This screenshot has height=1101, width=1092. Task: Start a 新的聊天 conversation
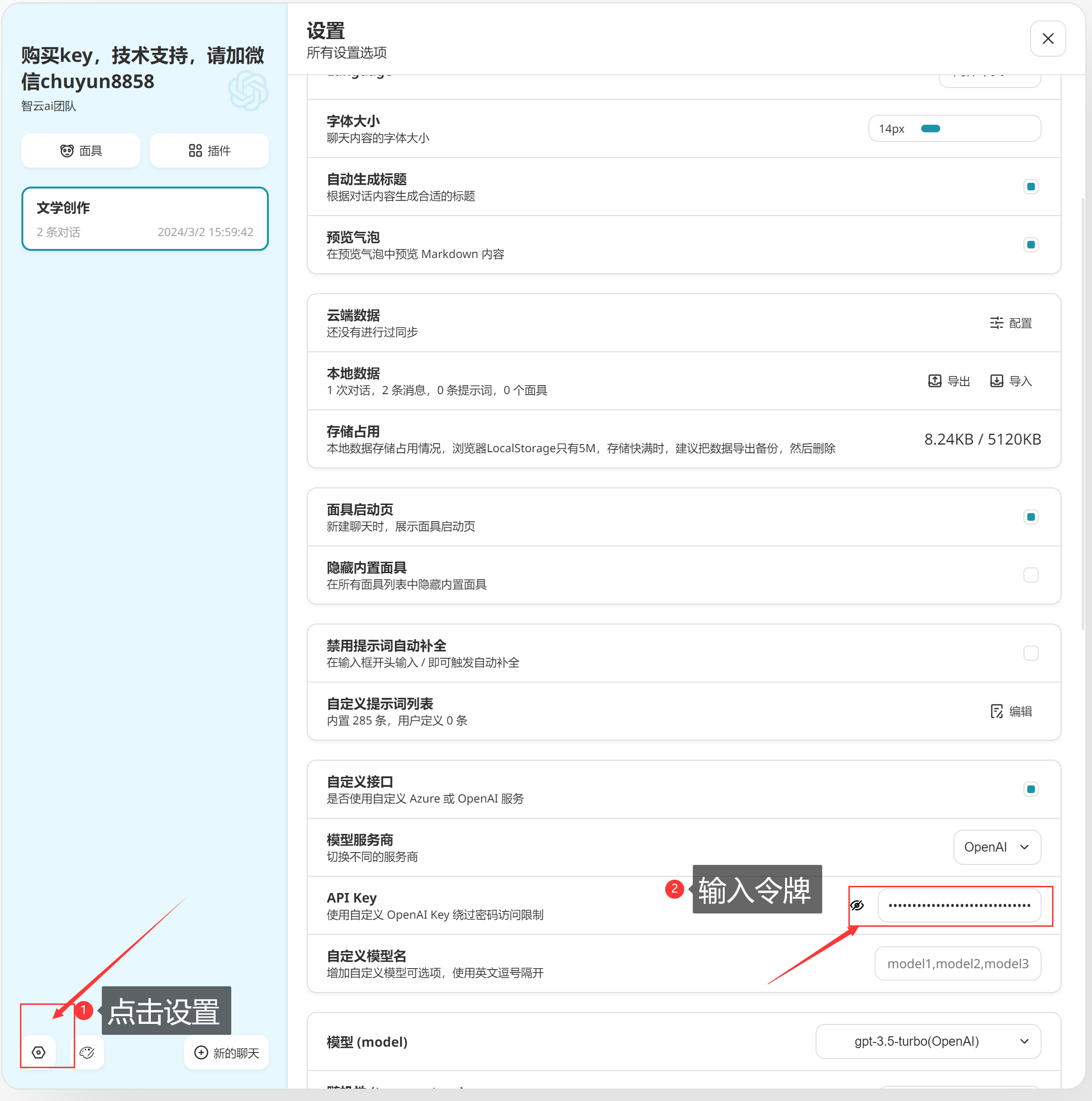226,1052
